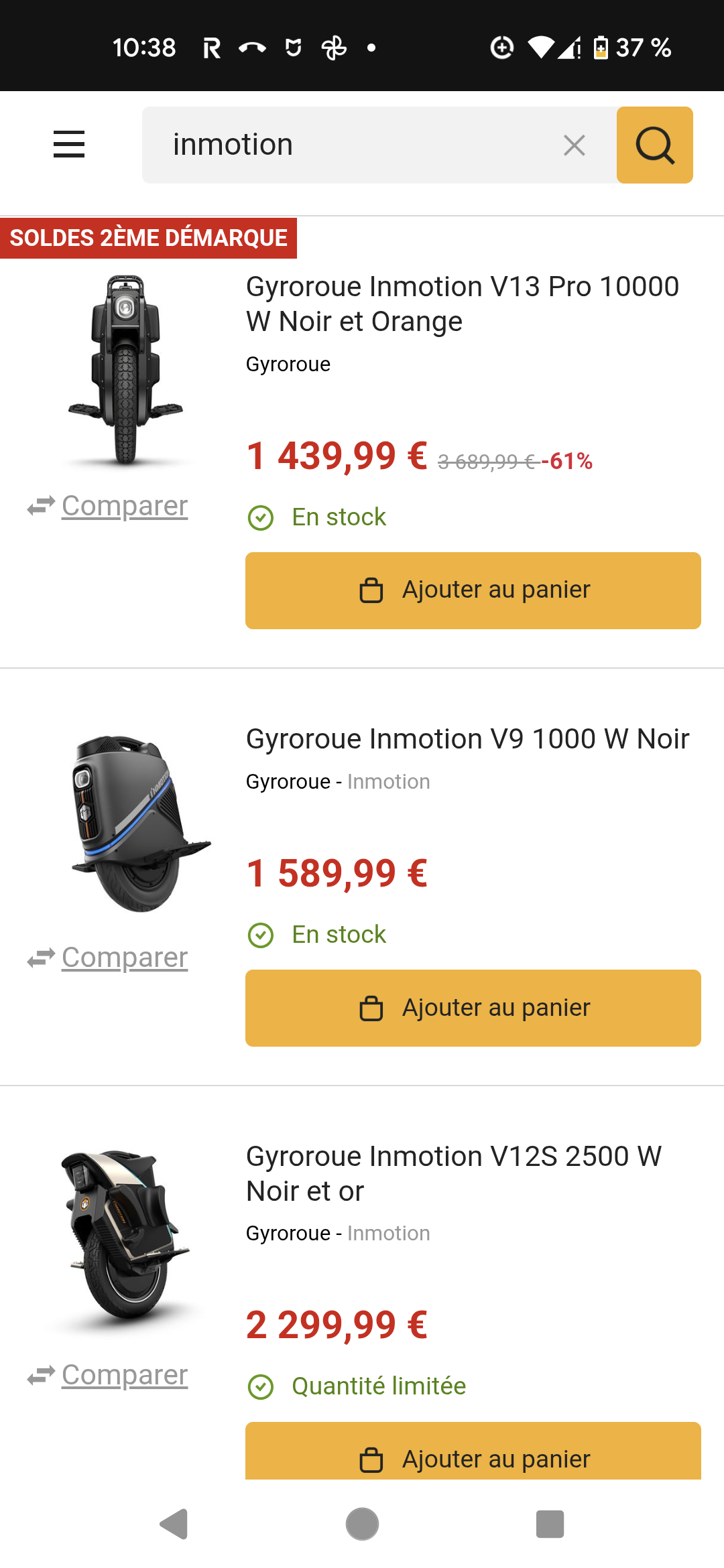The height and width of the screenshot is (1568, 724).
Task: Open Gyroroue Inmotion V9 1000 W title
Action: point(467,739)
